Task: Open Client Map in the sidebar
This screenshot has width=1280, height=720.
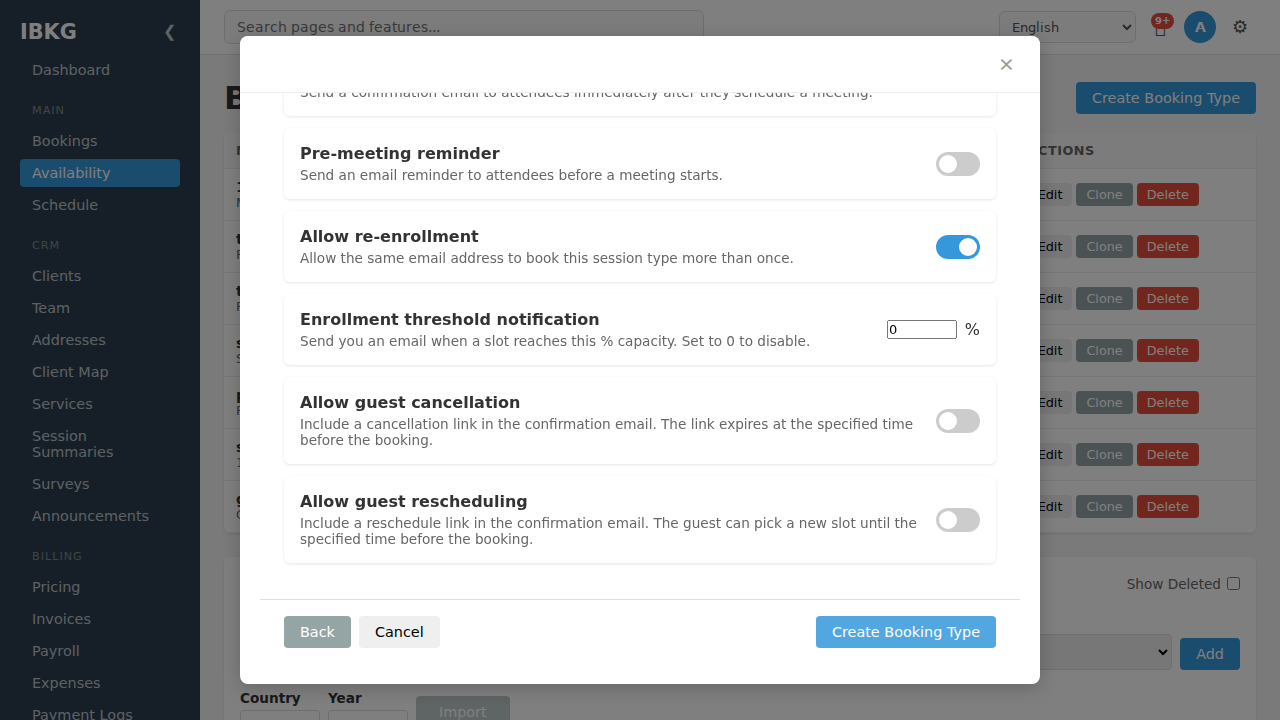Action: [x=100, y=372]
